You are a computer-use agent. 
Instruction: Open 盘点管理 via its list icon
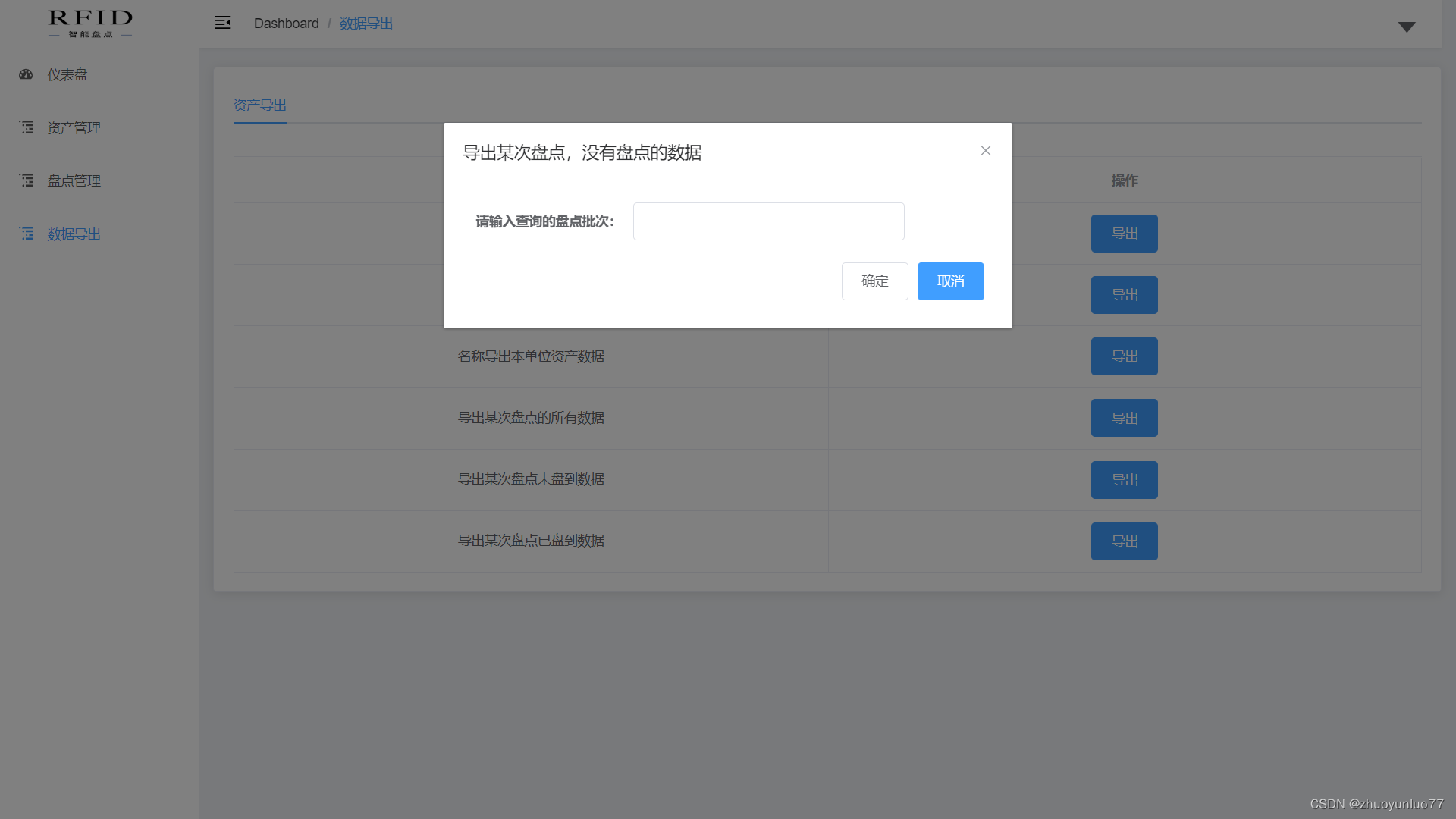(26, 180)
